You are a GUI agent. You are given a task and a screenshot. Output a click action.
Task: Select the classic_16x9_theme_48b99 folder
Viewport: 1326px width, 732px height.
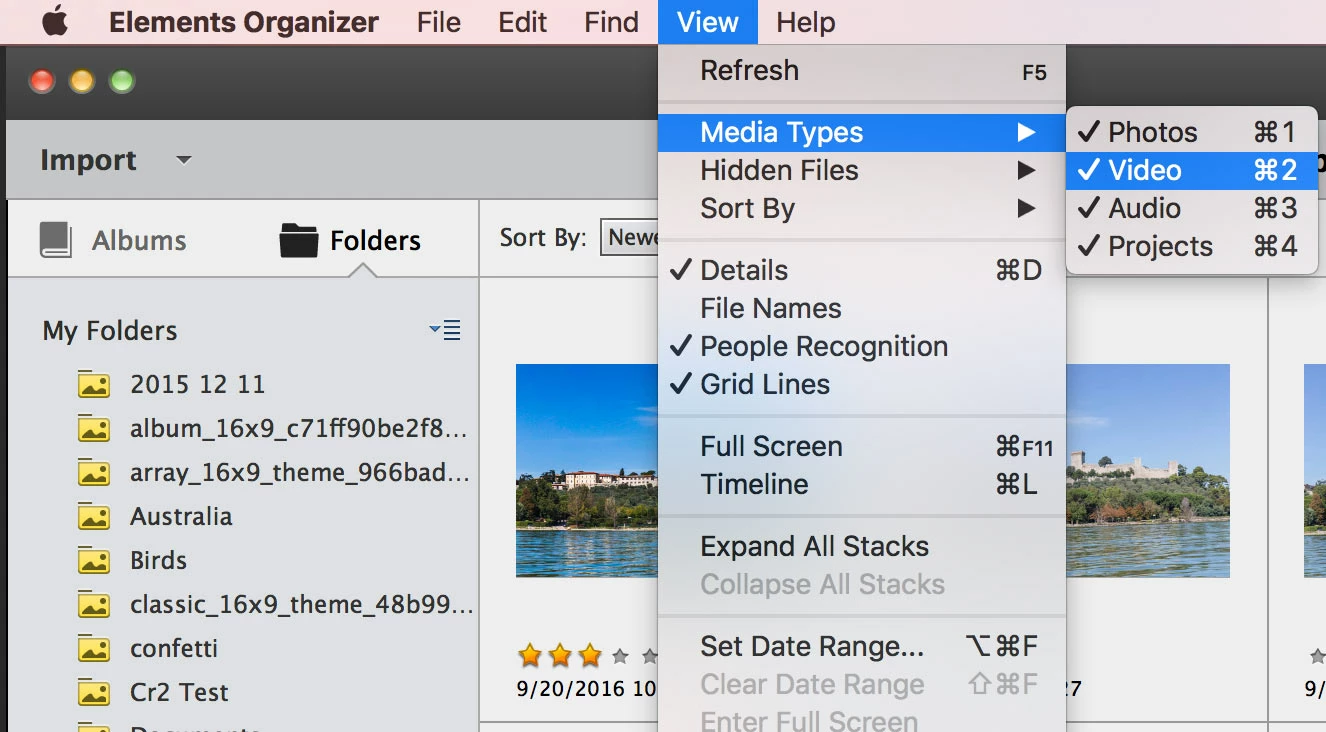click(301, 605)
